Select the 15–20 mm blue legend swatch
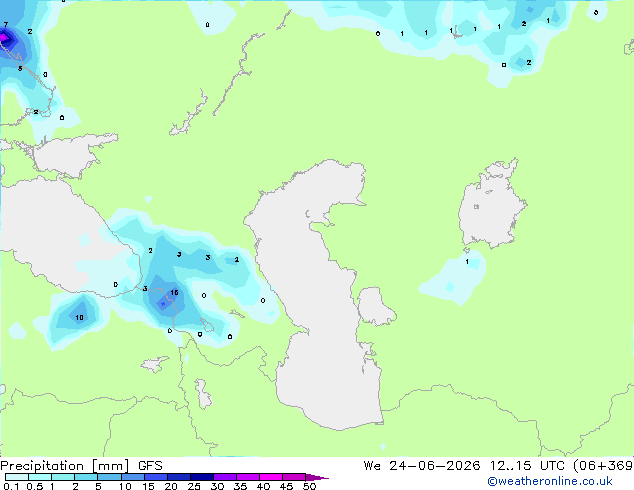Viewport: 634px width, 490px height. (x=156, y=477)
